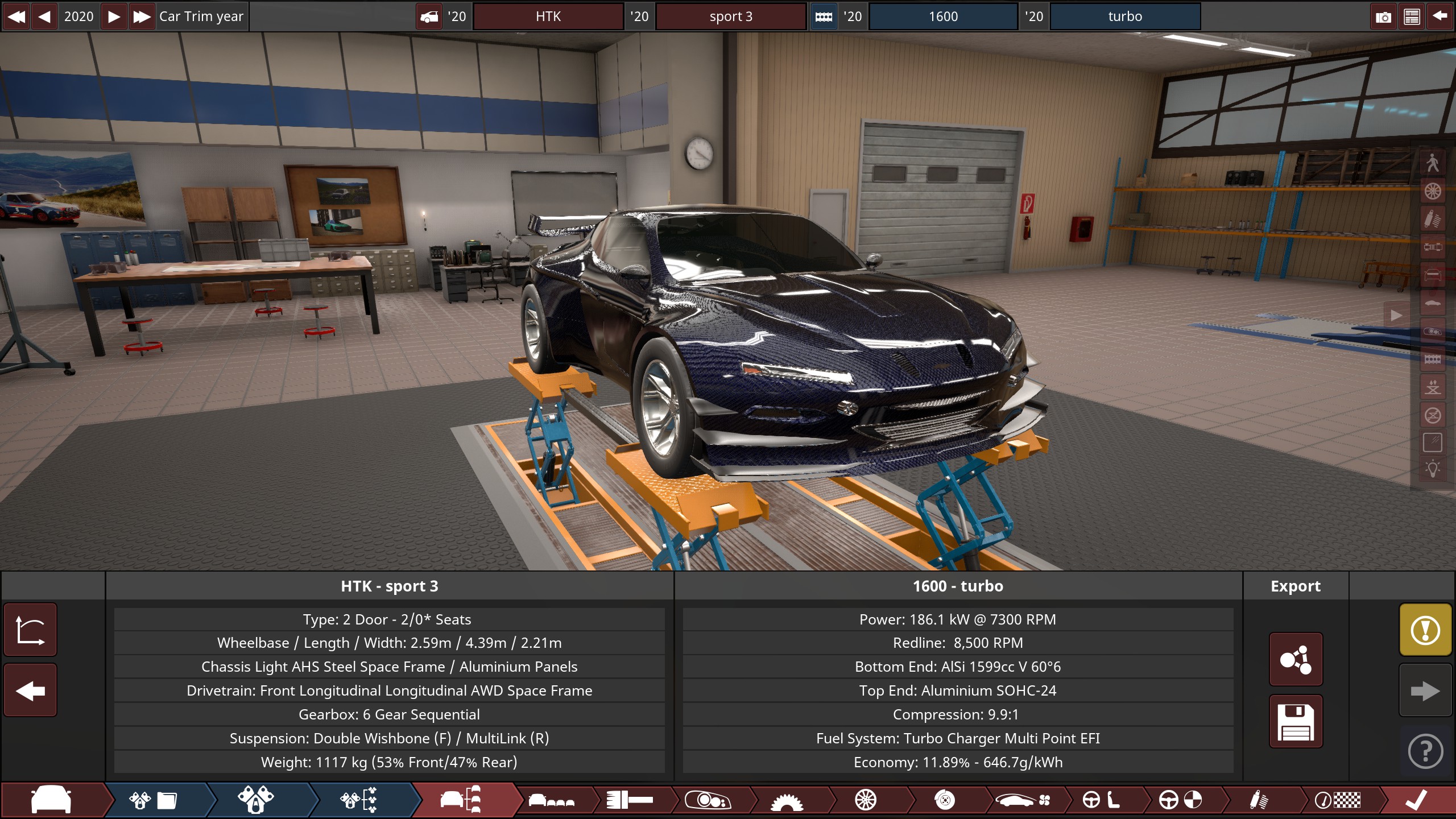Open the brake disc tab
1456x819 pixels.
pos(945,801)
